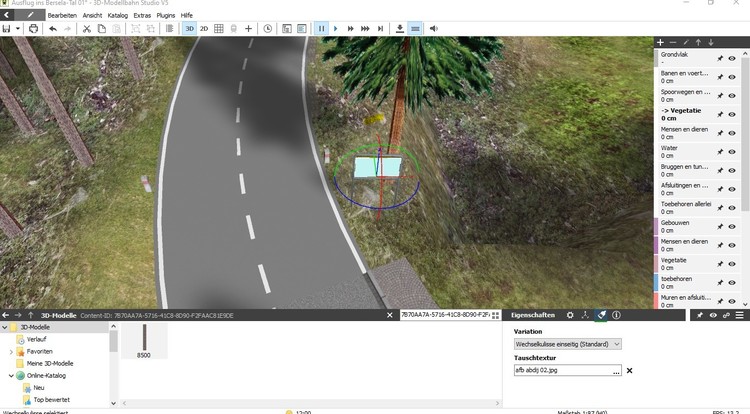Viewport: 750px width, 414px height.
Task: Open the Variation dropdown
Action: pyautogui.click(x=567, y=344)
